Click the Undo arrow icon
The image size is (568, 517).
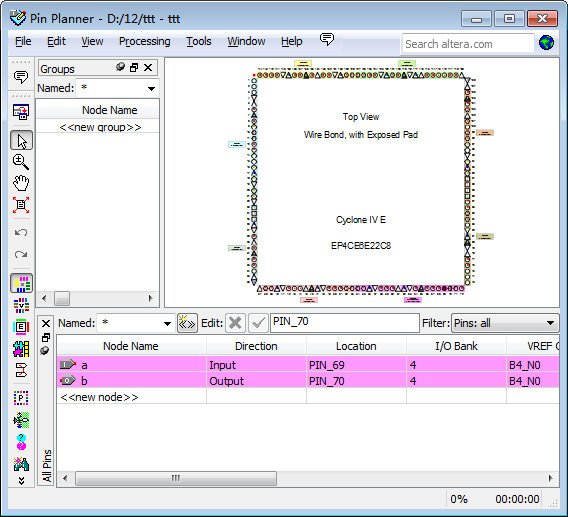point(21,232)
